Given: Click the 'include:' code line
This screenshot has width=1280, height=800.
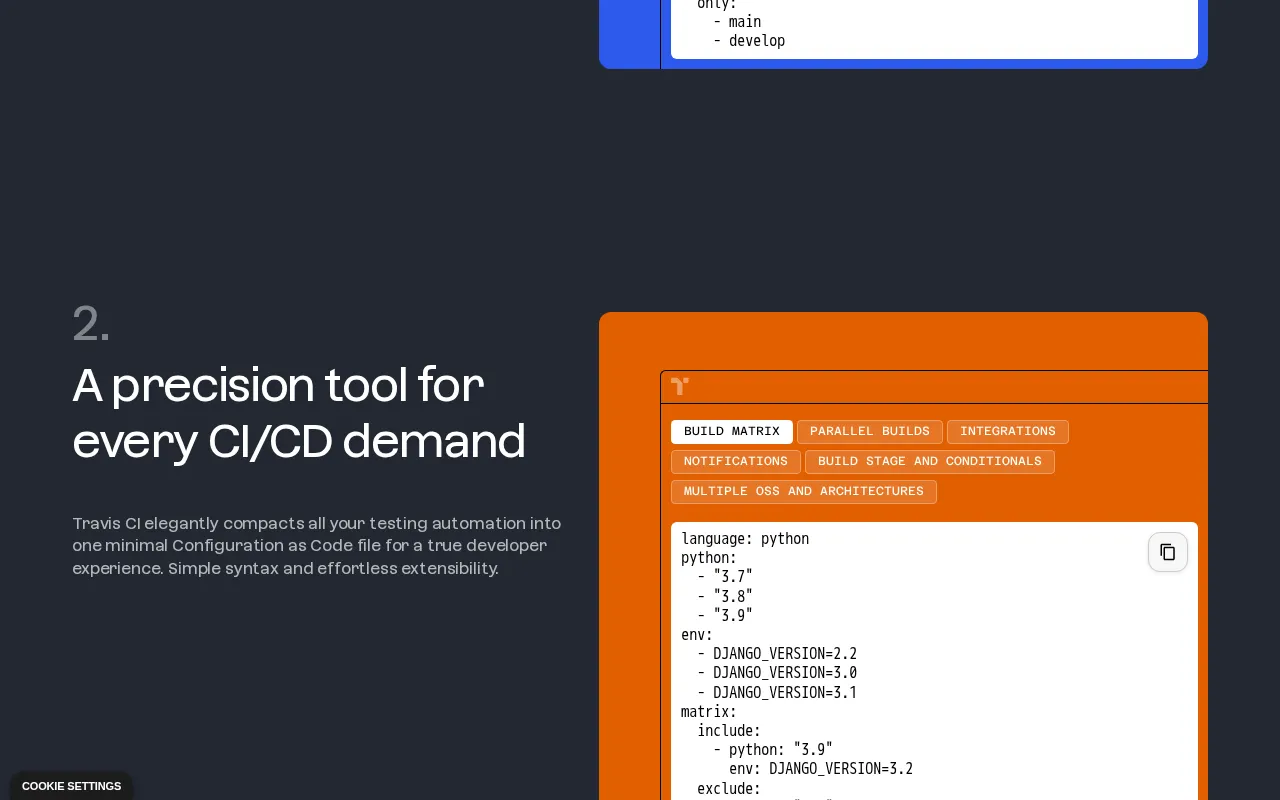Looking at the screenshot, I should pyautogui.click(x=729, y=731).
